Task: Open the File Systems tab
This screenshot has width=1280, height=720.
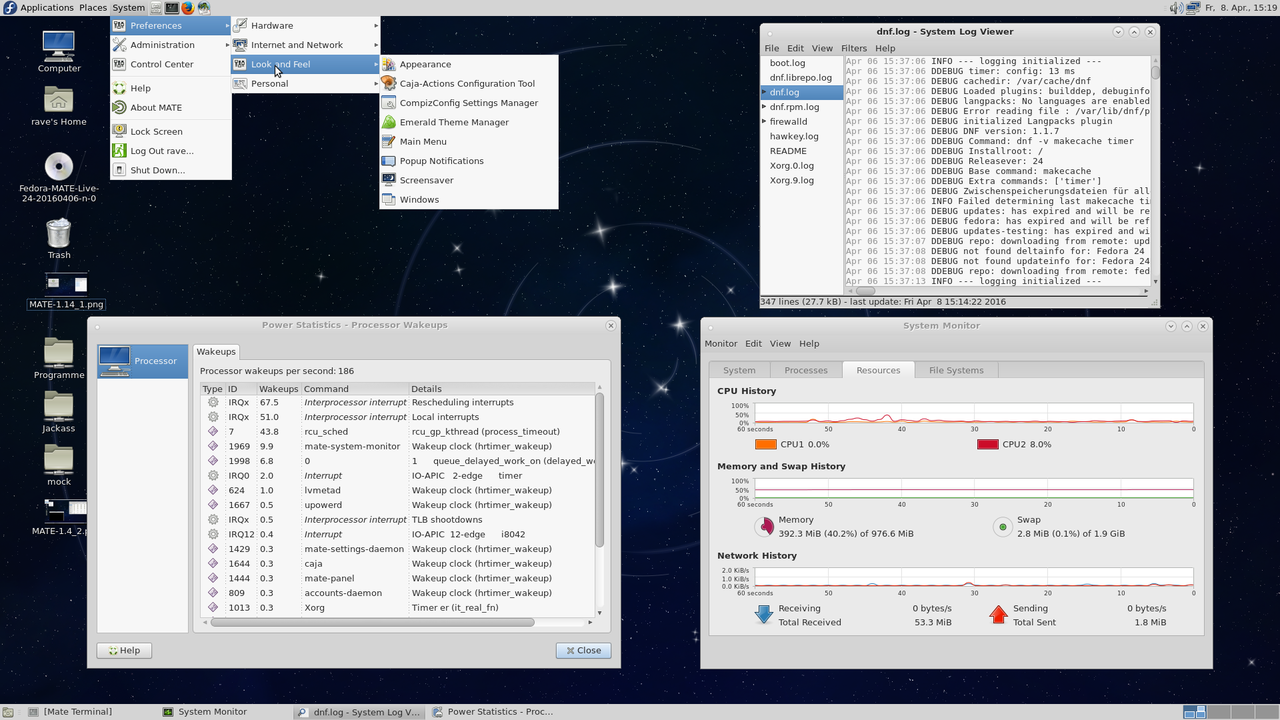Action: point(955,370)
